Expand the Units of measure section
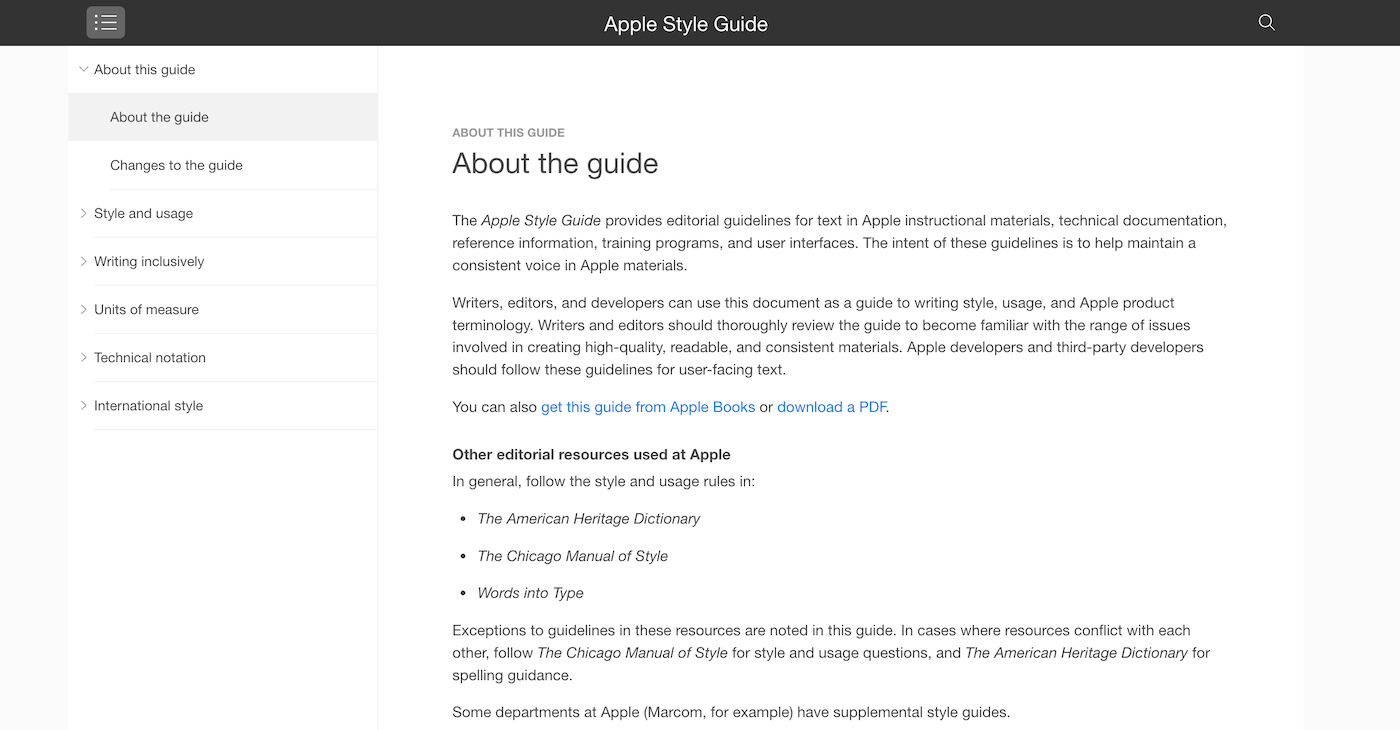Screen dimensions: 1400x730 (x=83, y=309)
